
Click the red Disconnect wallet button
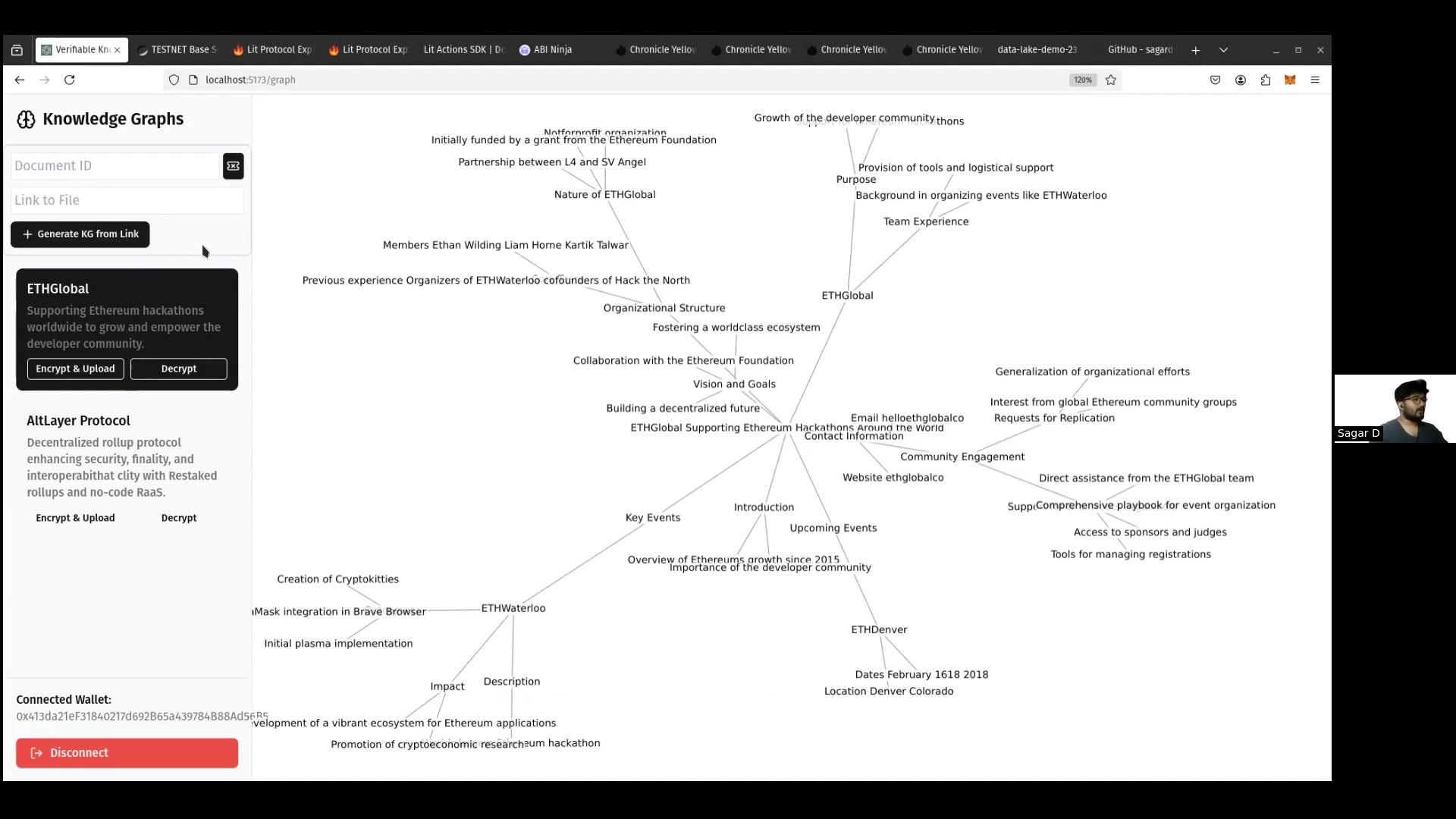127,753
